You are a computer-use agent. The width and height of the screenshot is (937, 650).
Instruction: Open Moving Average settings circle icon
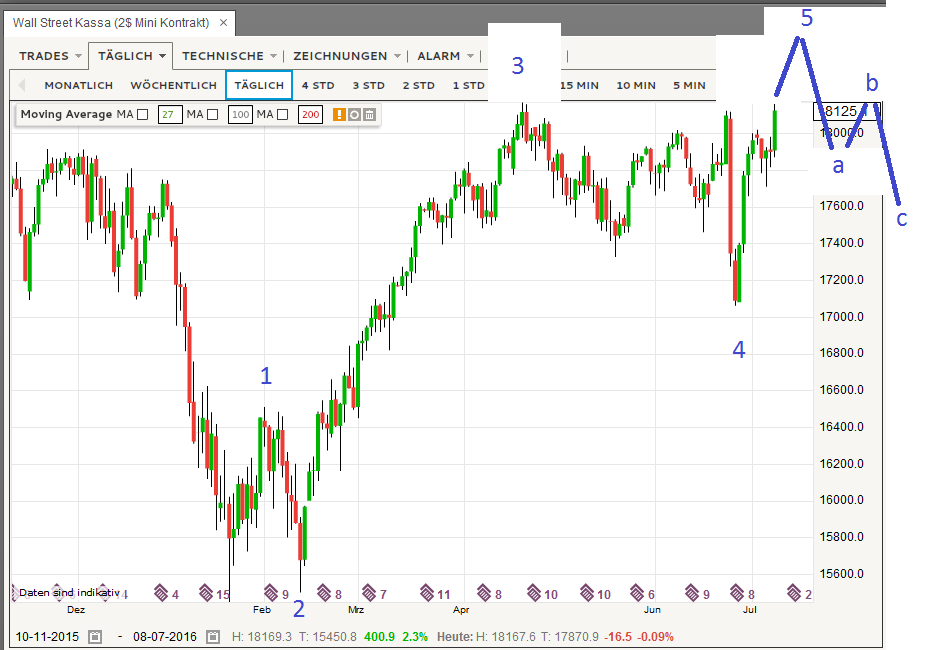(x=354, y=115)
